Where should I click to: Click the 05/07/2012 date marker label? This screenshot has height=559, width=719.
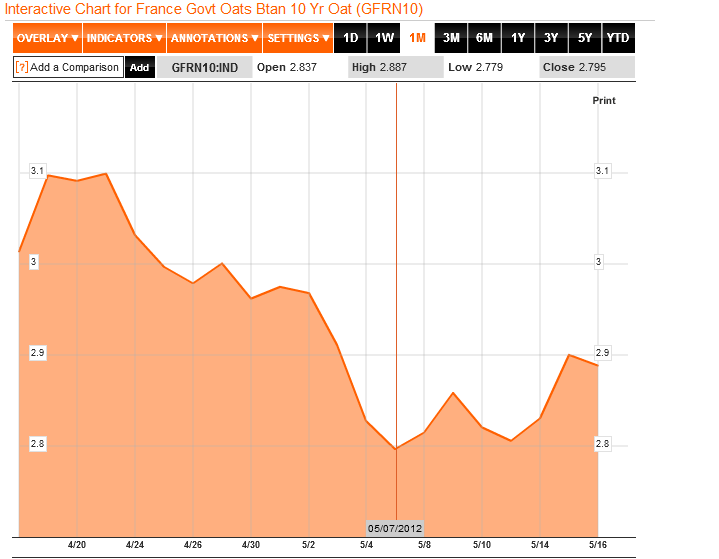pyautogui.click(x=396, y=528)
